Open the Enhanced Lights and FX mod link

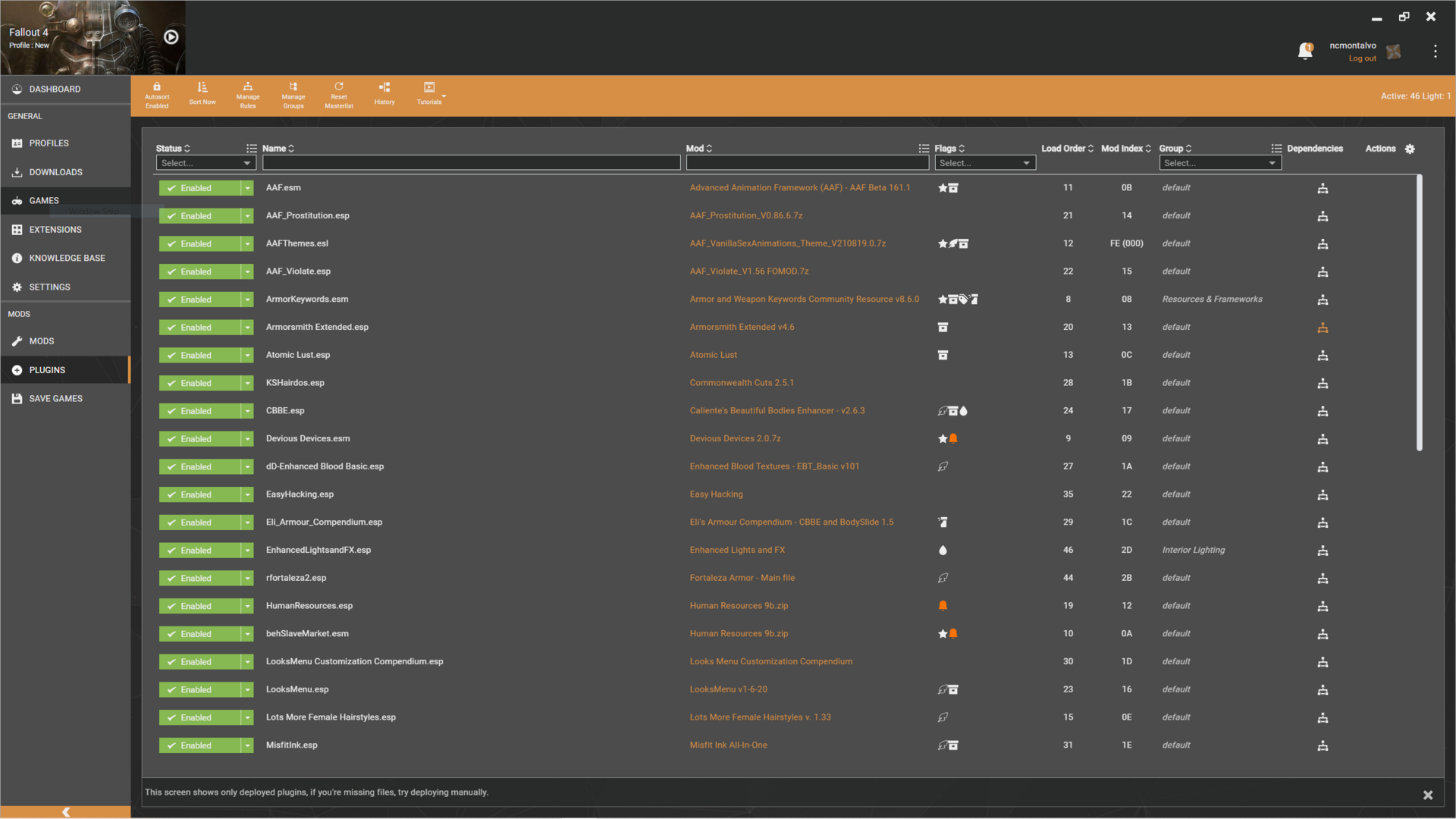tap(737, 551)
